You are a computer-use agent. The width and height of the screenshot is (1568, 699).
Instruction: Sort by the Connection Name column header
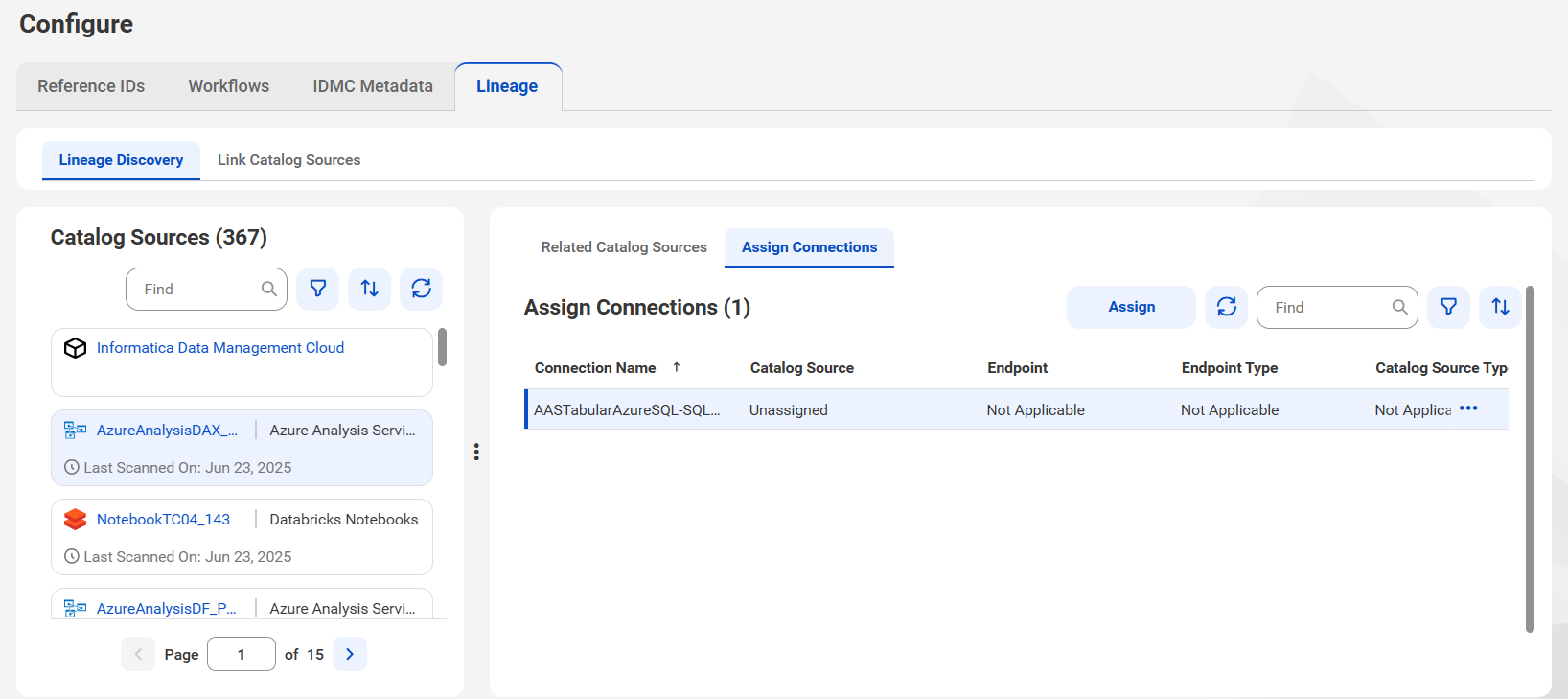[595, 368]
